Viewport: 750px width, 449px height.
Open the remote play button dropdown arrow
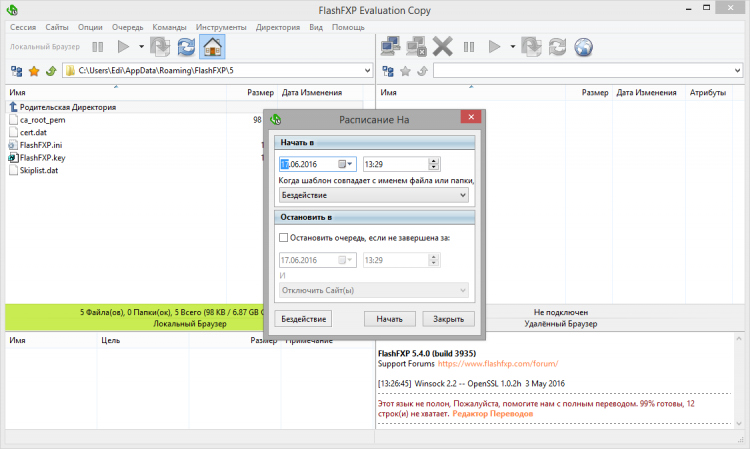coord(512,47)
